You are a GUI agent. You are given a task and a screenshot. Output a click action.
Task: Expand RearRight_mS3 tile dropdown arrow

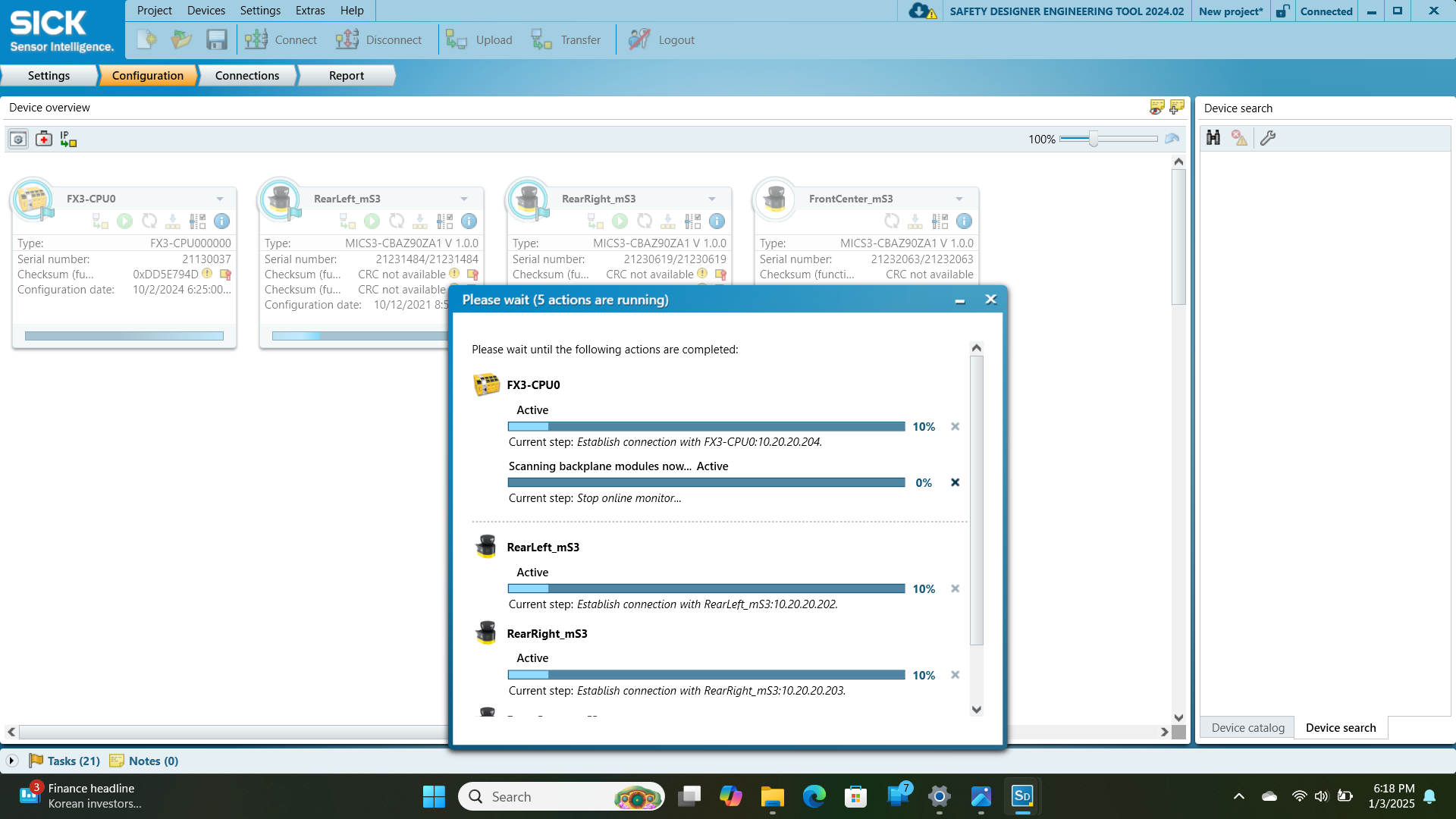coord(712,199)
